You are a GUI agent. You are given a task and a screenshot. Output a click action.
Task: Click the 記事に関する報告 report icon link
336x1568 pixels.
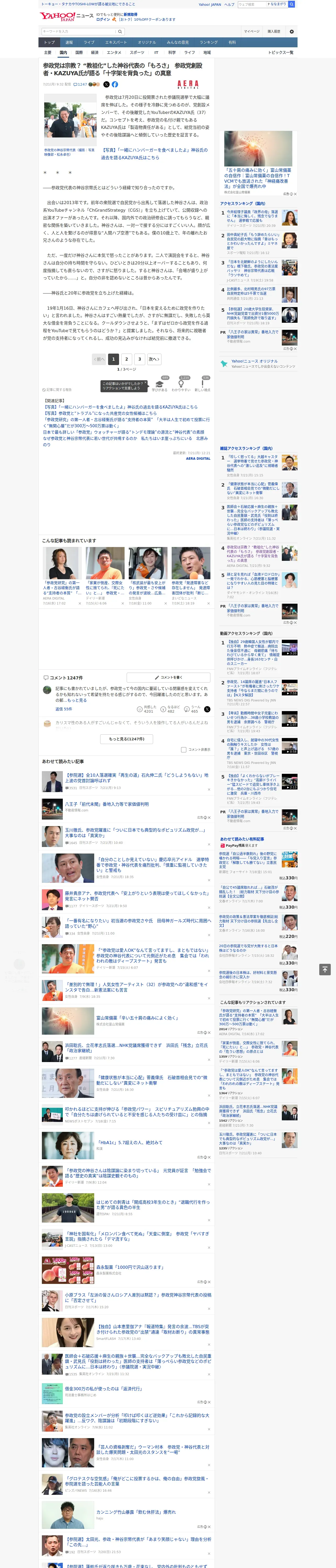click(57, 390)
